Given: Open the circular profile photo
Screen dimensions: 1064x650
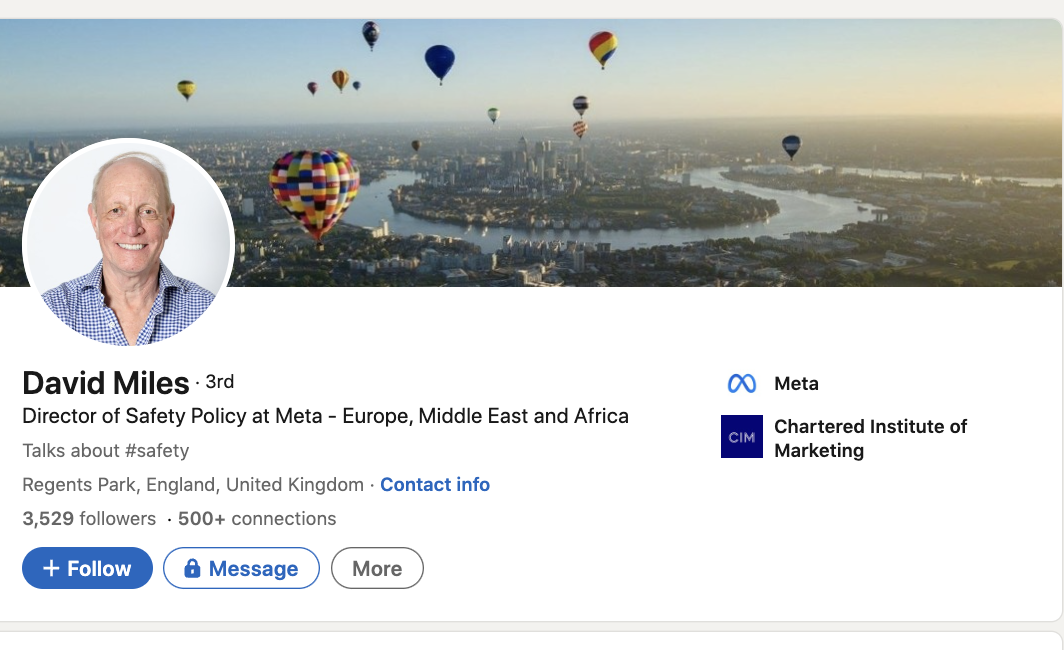Looking at the screenshot, I should point(128,243).
